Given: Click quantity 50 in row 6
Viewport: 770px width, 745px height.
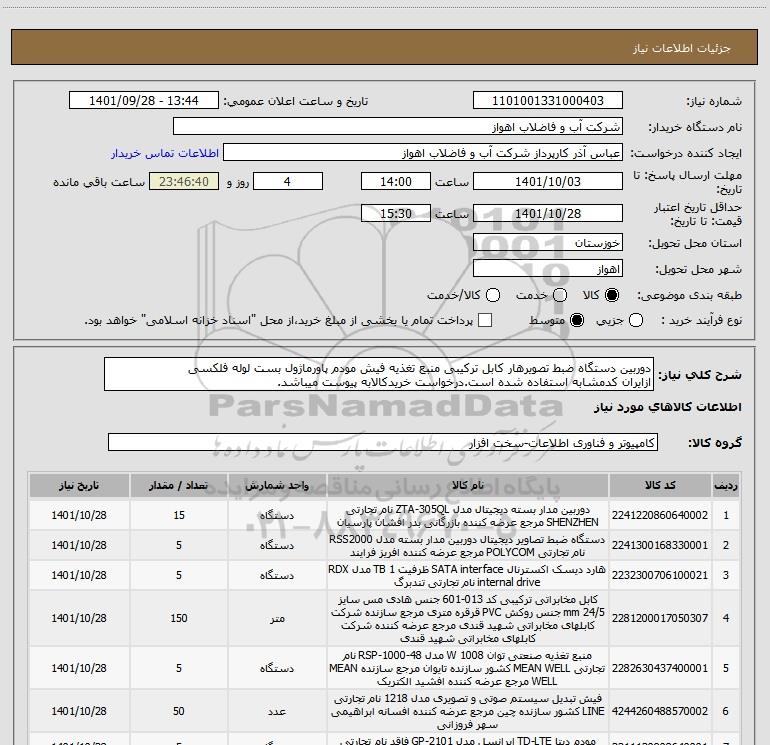Looking at the screenshot, I should (179, 711).
